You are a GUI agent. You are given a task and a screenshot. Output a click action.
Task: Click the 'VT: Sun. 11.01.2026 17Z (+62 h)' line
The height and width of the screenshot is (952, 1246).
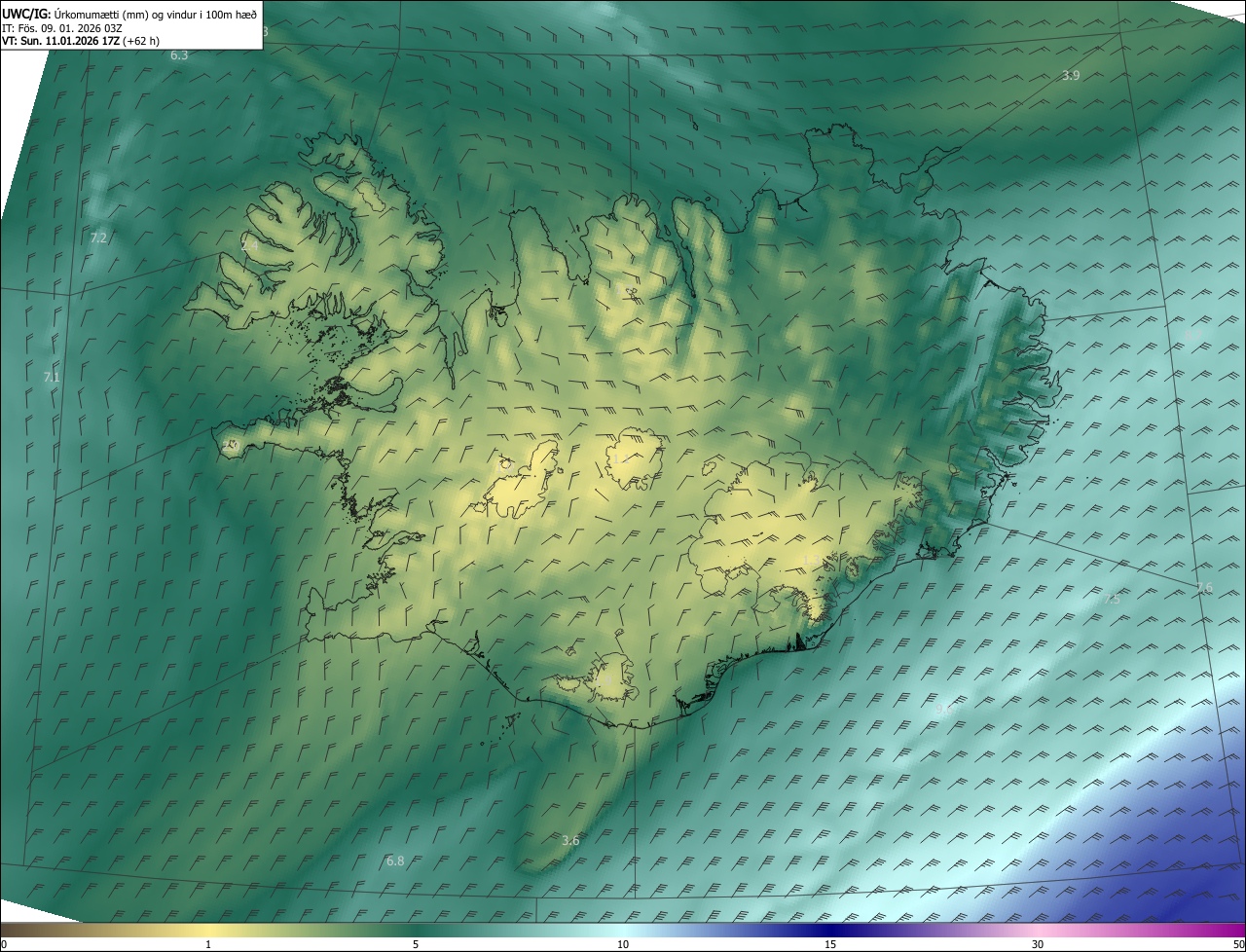tap(81, 41)
